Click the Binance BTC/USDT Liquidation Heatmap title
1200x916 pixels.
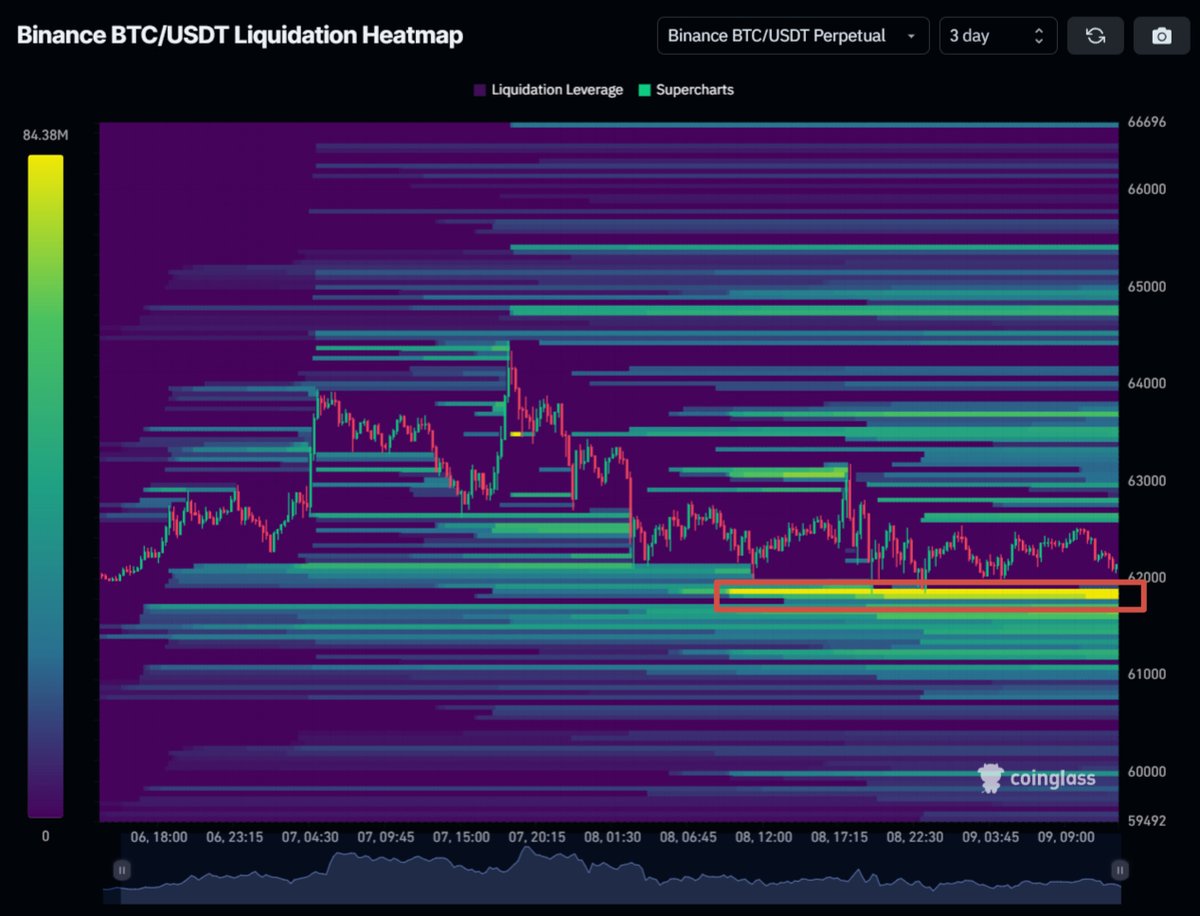(240, 37)
